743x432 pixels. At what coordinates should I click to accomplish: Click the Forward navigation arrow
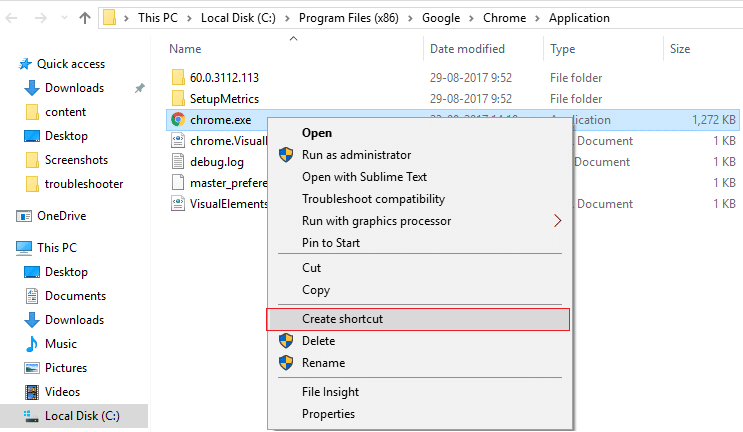[x=41, y=18]
